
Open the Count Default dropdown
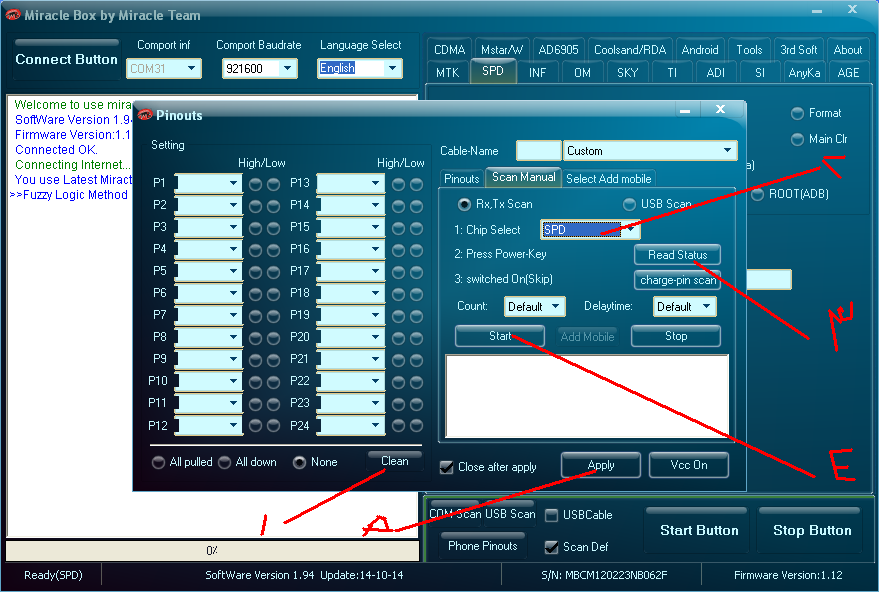tap(556, 306)
